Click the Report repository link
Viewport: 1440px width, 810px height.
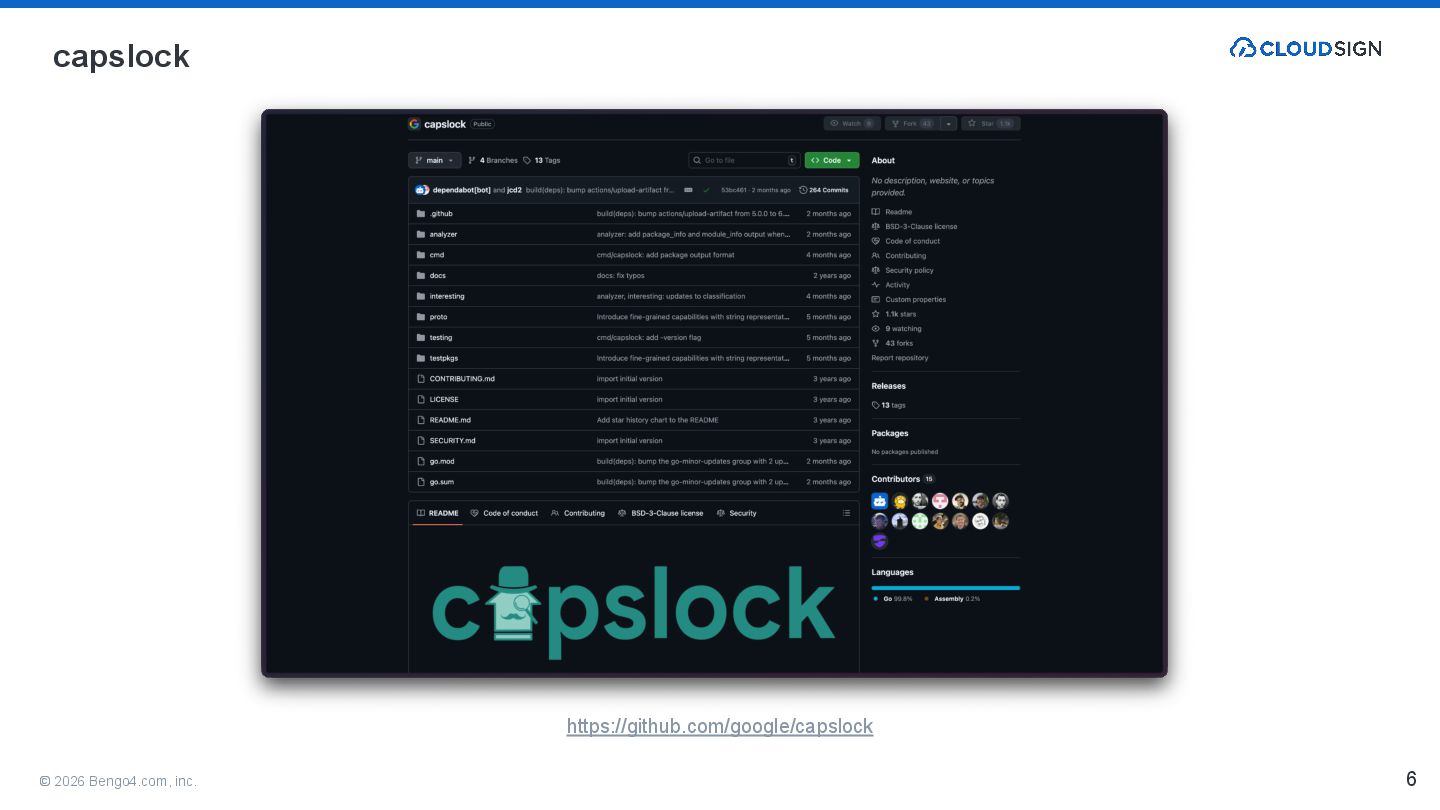point(900,358)
